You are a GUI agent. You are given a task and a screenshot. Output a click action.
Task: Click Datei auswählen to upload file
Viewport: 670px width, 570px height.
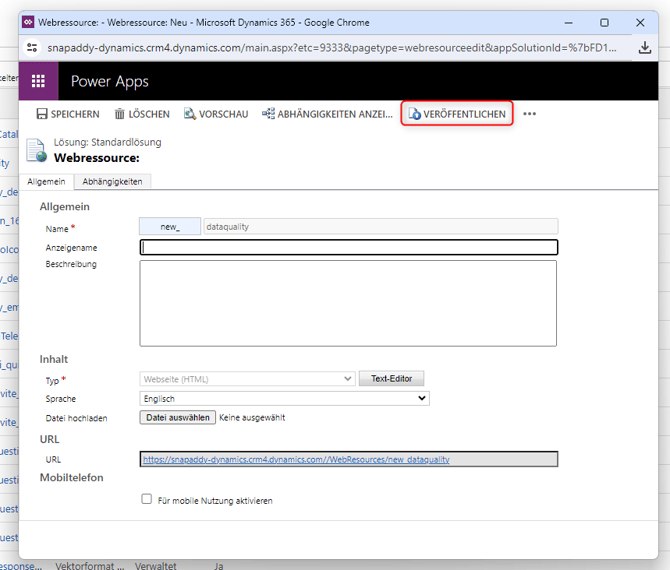click(x=177, y=417)
